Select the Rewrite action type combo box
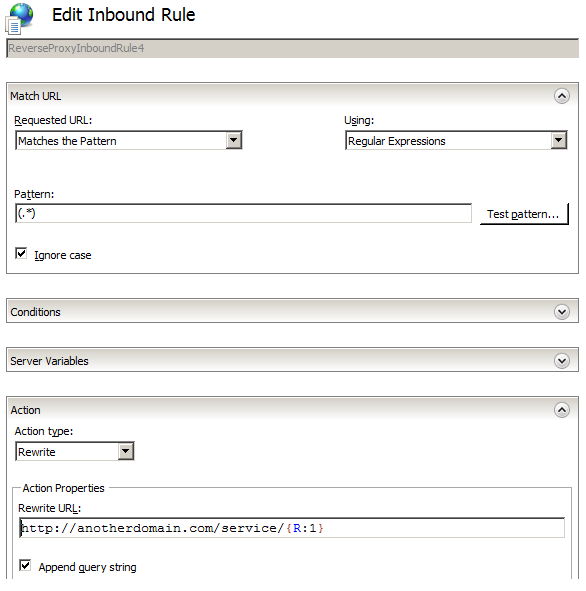586x591 pixels. 75,451
